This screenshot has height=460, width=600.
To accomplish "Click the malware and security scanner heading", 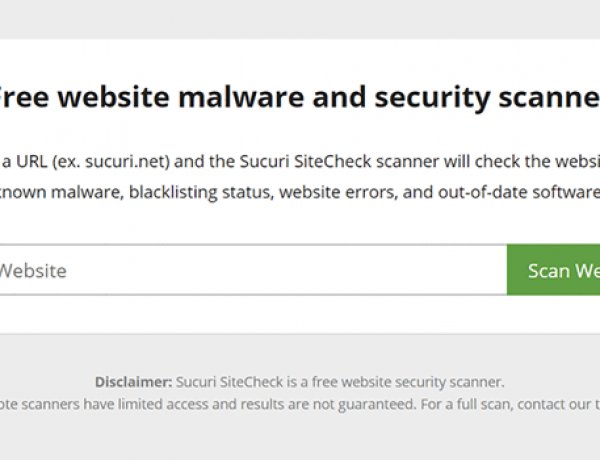I will (300, 98).
